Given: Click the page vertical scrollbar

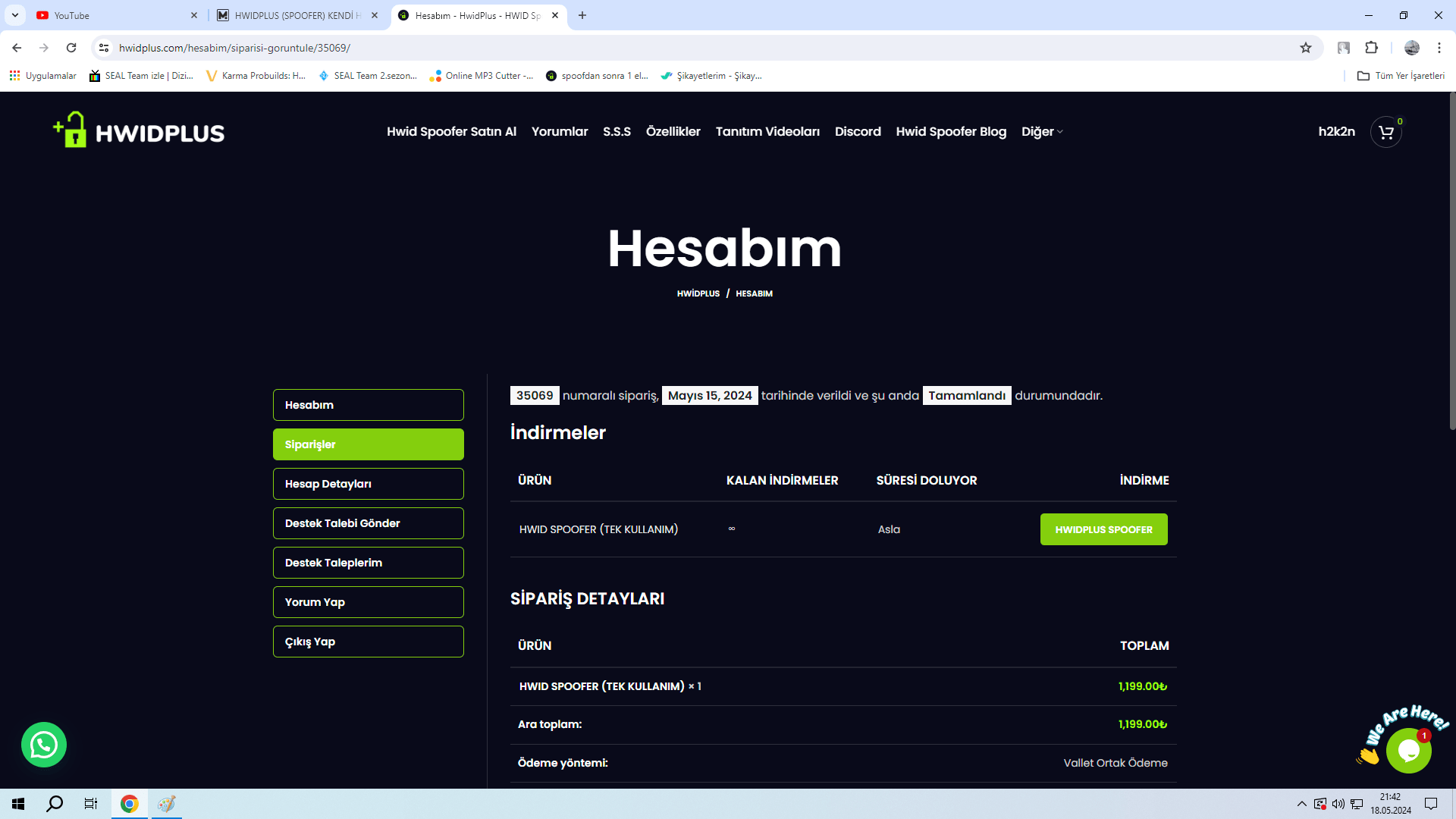Looking at the screenshot, I should click(x=1451, y=262).
